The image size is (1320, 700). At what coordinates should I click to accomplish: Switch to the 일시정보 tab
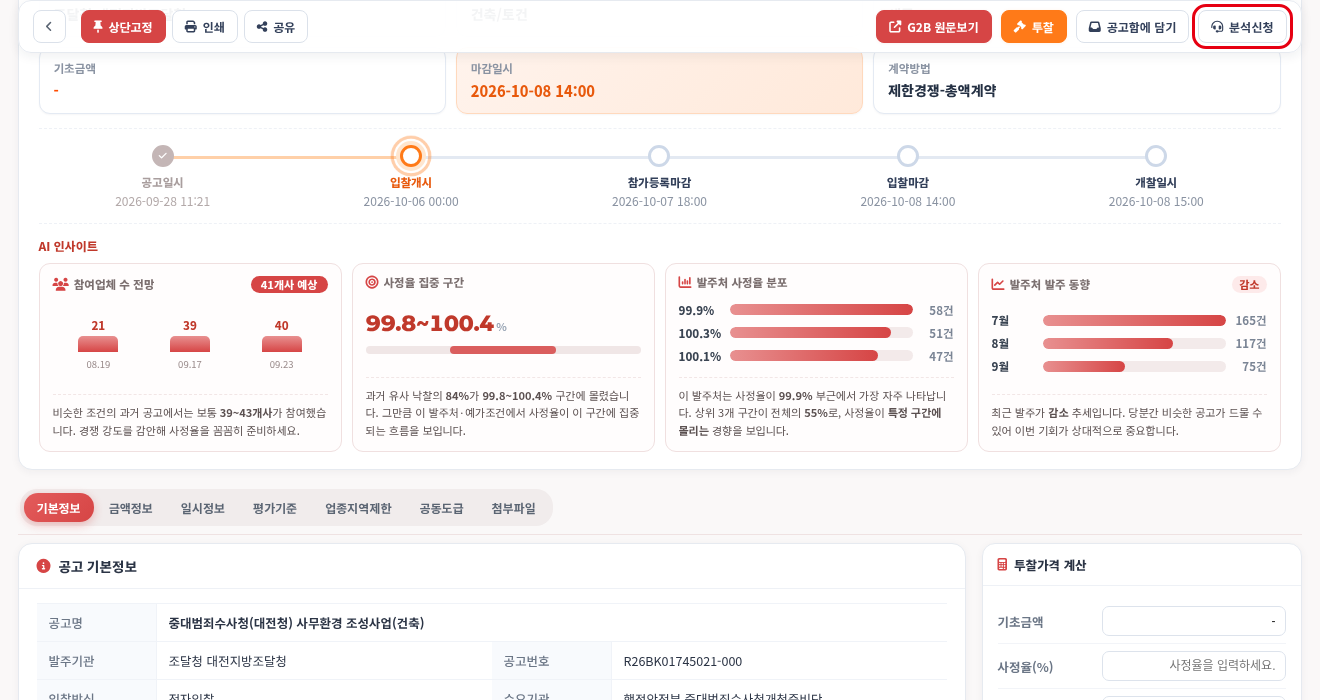point(203,508)
